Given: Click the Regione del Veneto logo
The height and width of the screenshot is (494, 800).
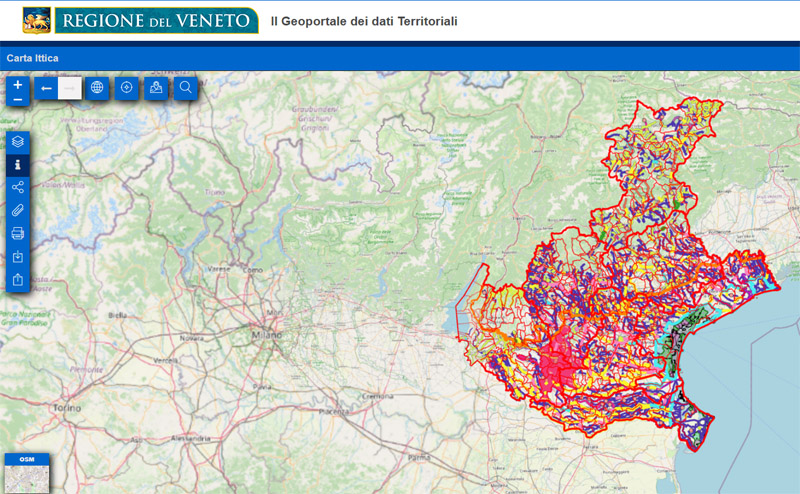Looking at the screenshot, I should pos(140,20).
